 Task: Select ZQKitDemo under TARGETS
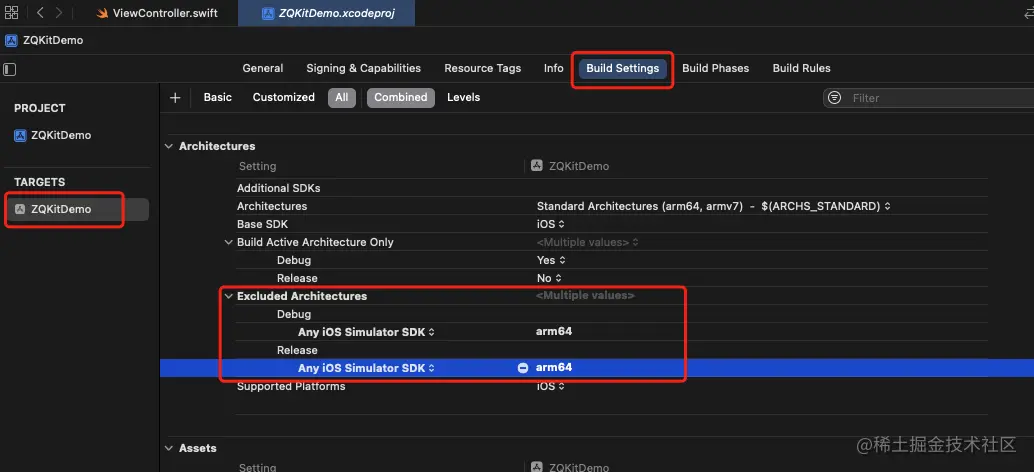click(x=78, y=209)
